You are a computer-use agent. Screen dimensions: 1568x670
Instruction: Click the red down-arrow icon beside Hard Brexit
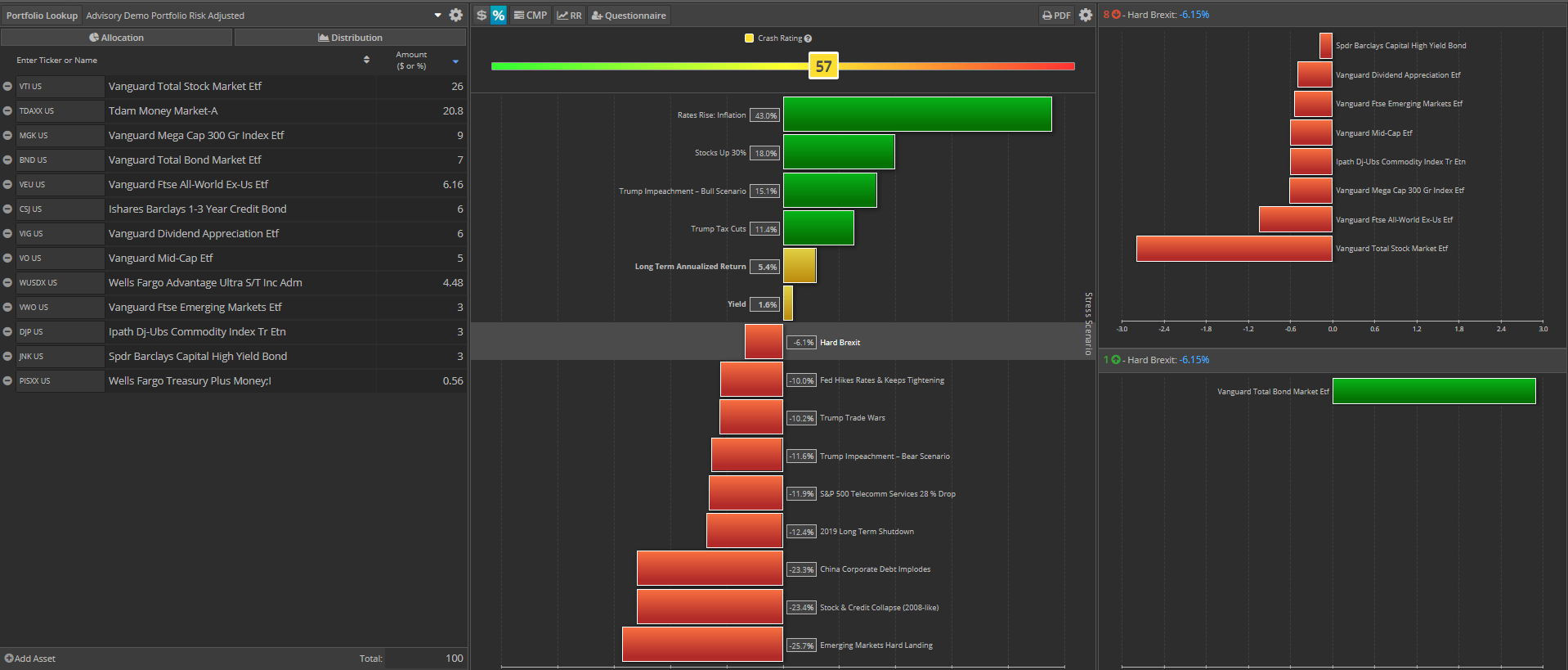tap(1116, 15)
